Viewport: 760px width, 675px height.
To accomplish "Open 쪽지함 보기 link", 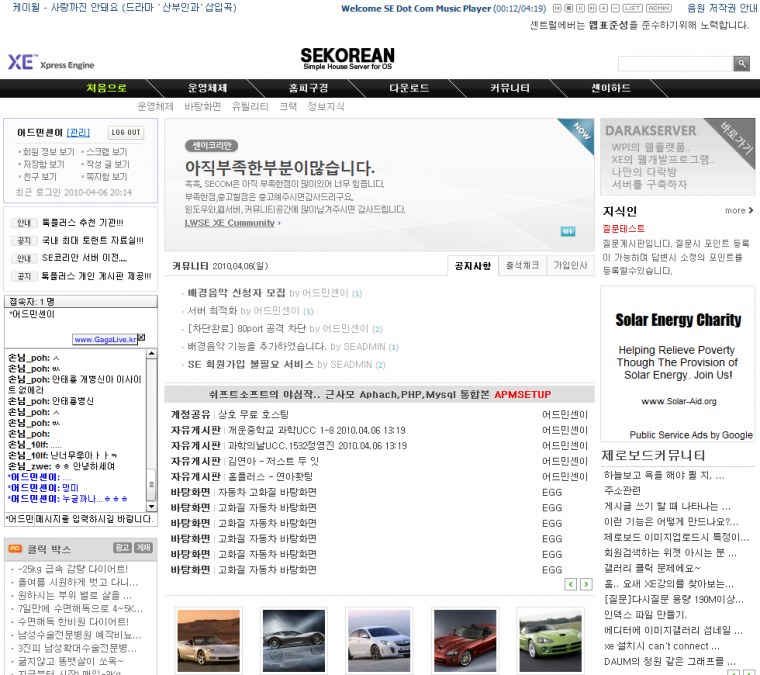I will tap(107, 177).
